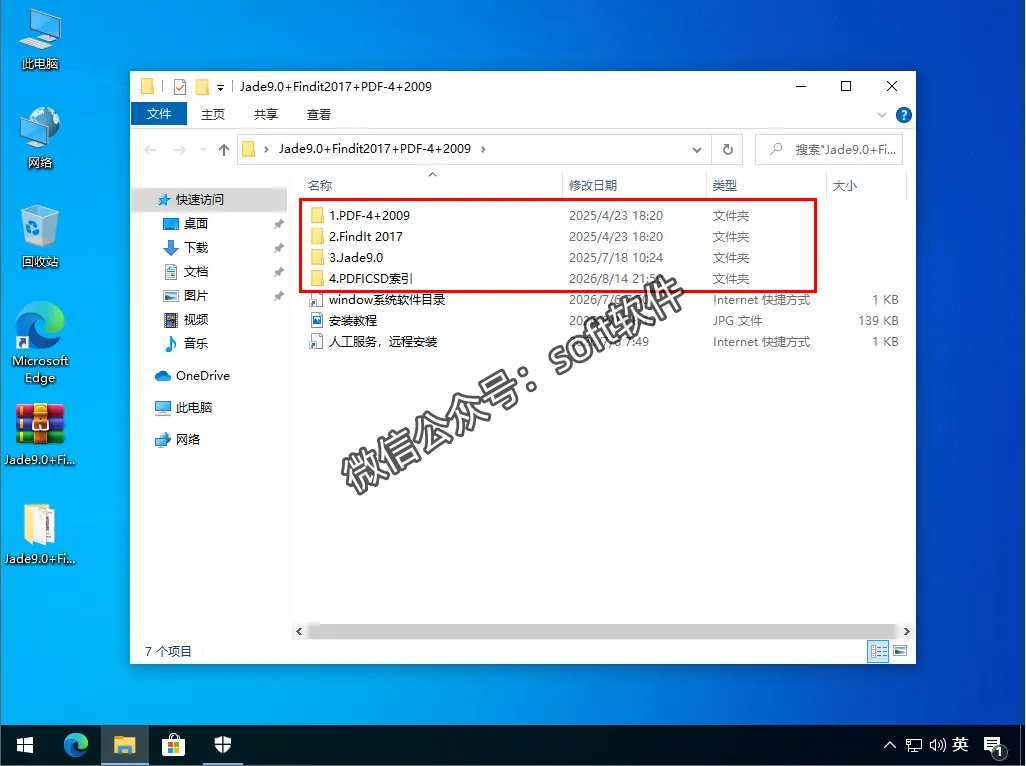Open Microsoft Edge from the taskbar
Screen dimensions: 1026x766
pos(76,745)
